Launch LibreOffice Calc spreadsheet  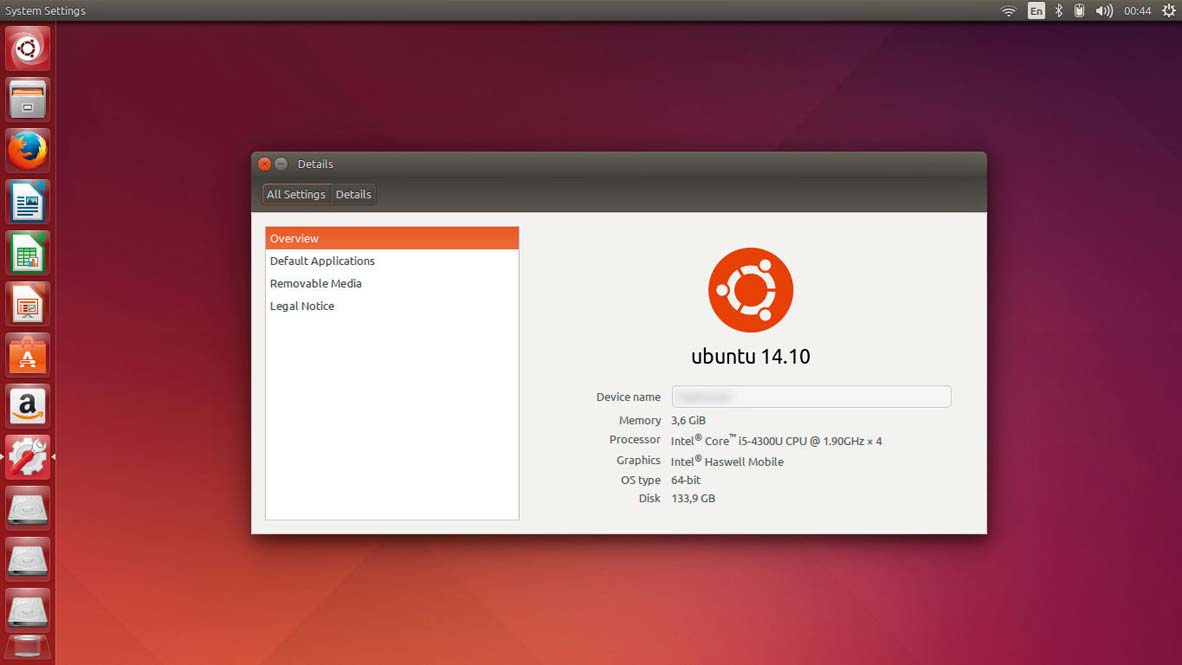click(x=28, y=253)
